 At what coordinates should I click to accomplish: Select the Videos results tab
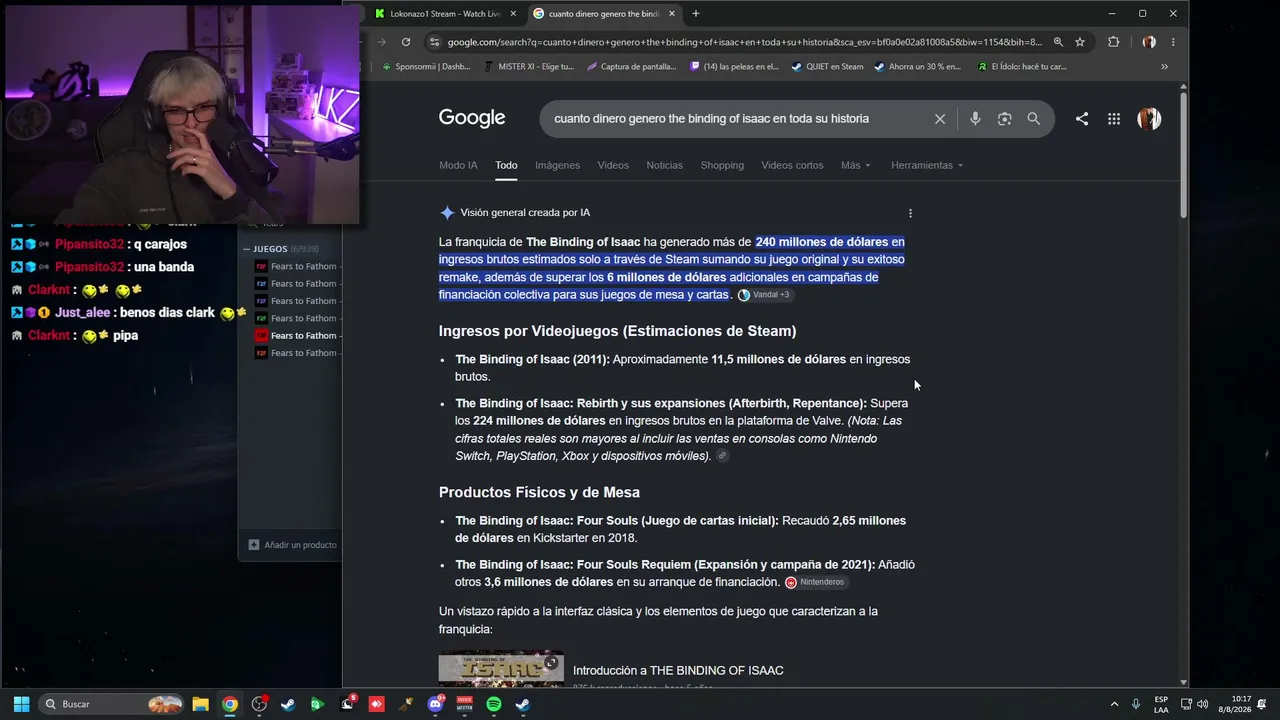pyautogui.click(x=613, y=165)
